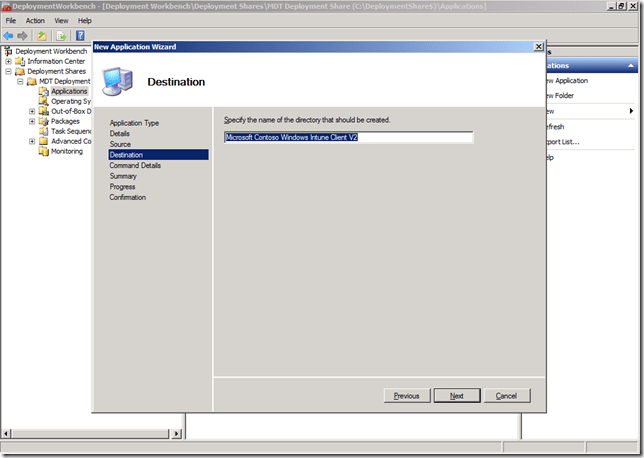Collapse the Deployment Shares node
Viewport: 644px width, 458px height.
point(8,71)
